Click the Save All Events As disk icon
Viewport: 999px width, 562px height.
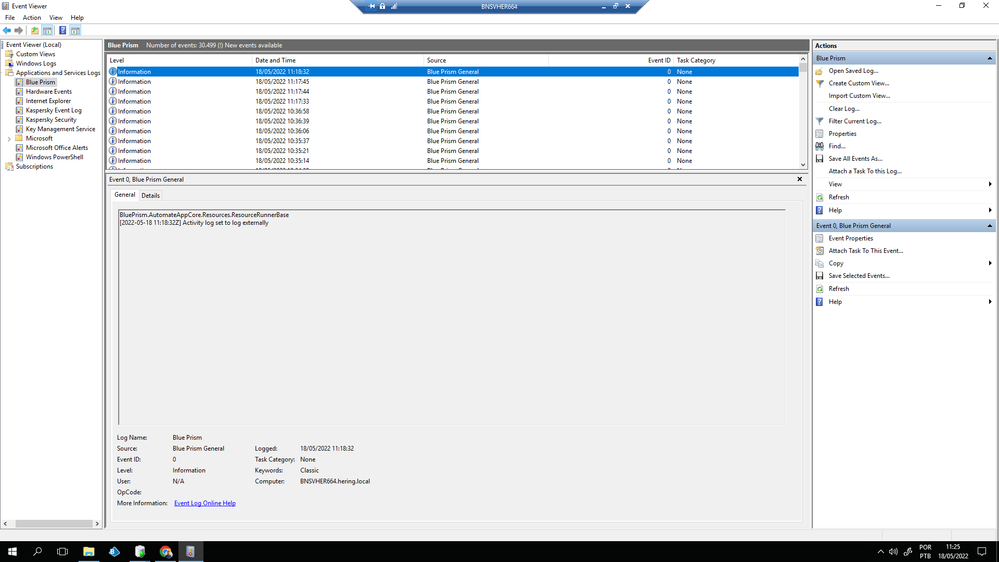(820, 159)
